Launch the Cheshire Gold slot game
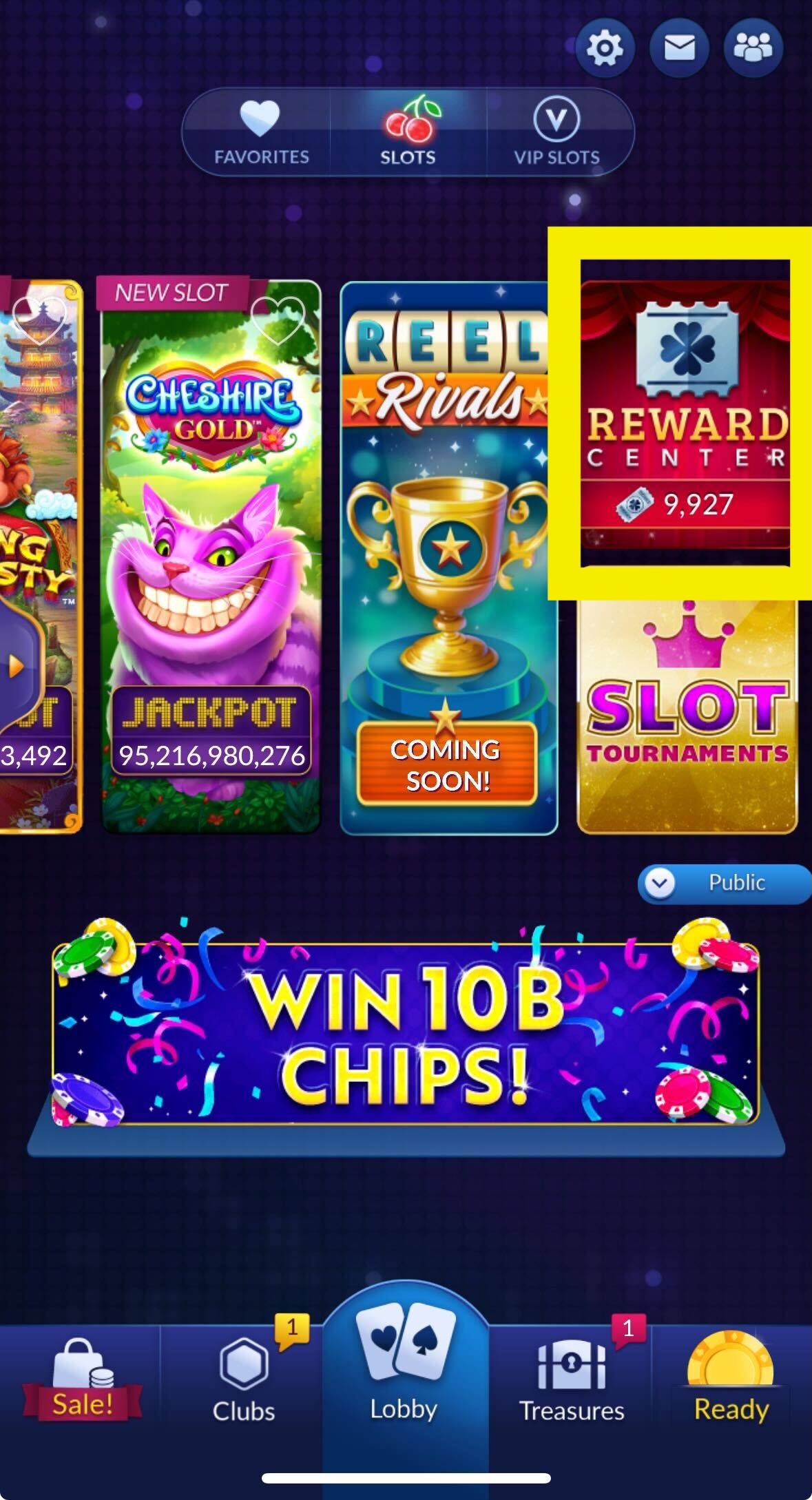 click(x=211, y=558)
